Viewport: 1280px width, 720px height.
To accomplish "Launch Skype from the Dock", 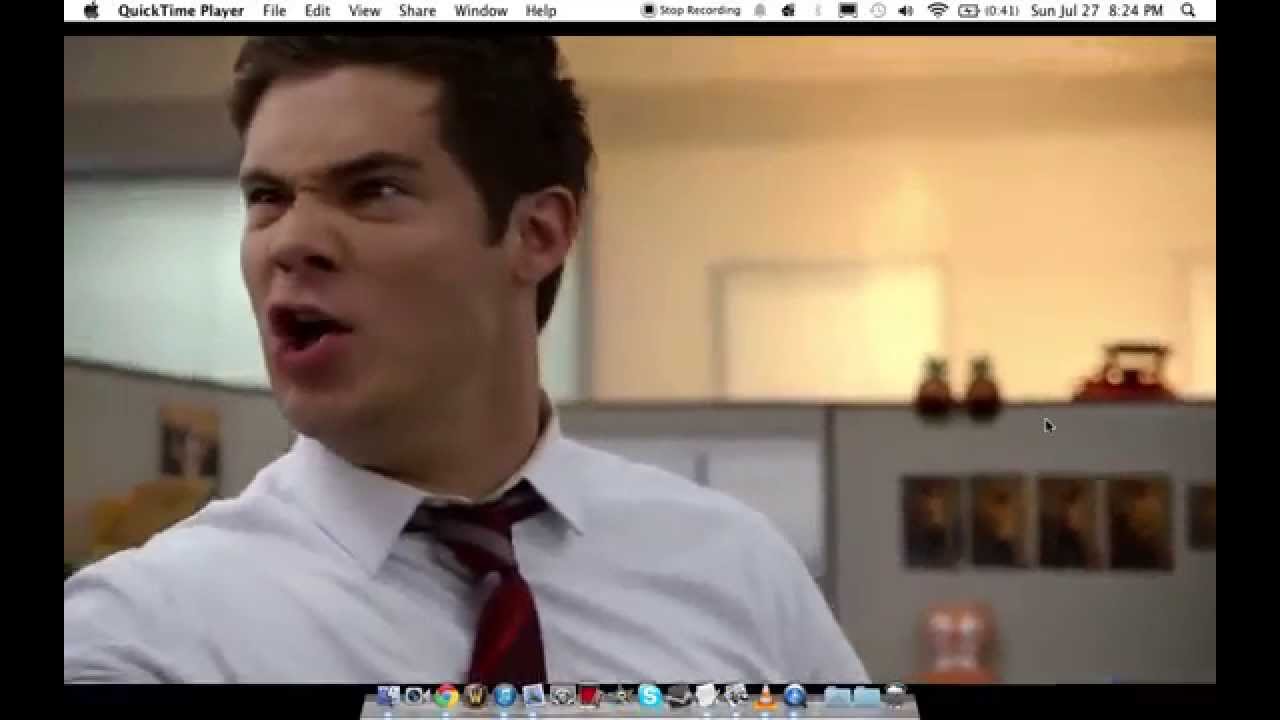I will 650,695.
